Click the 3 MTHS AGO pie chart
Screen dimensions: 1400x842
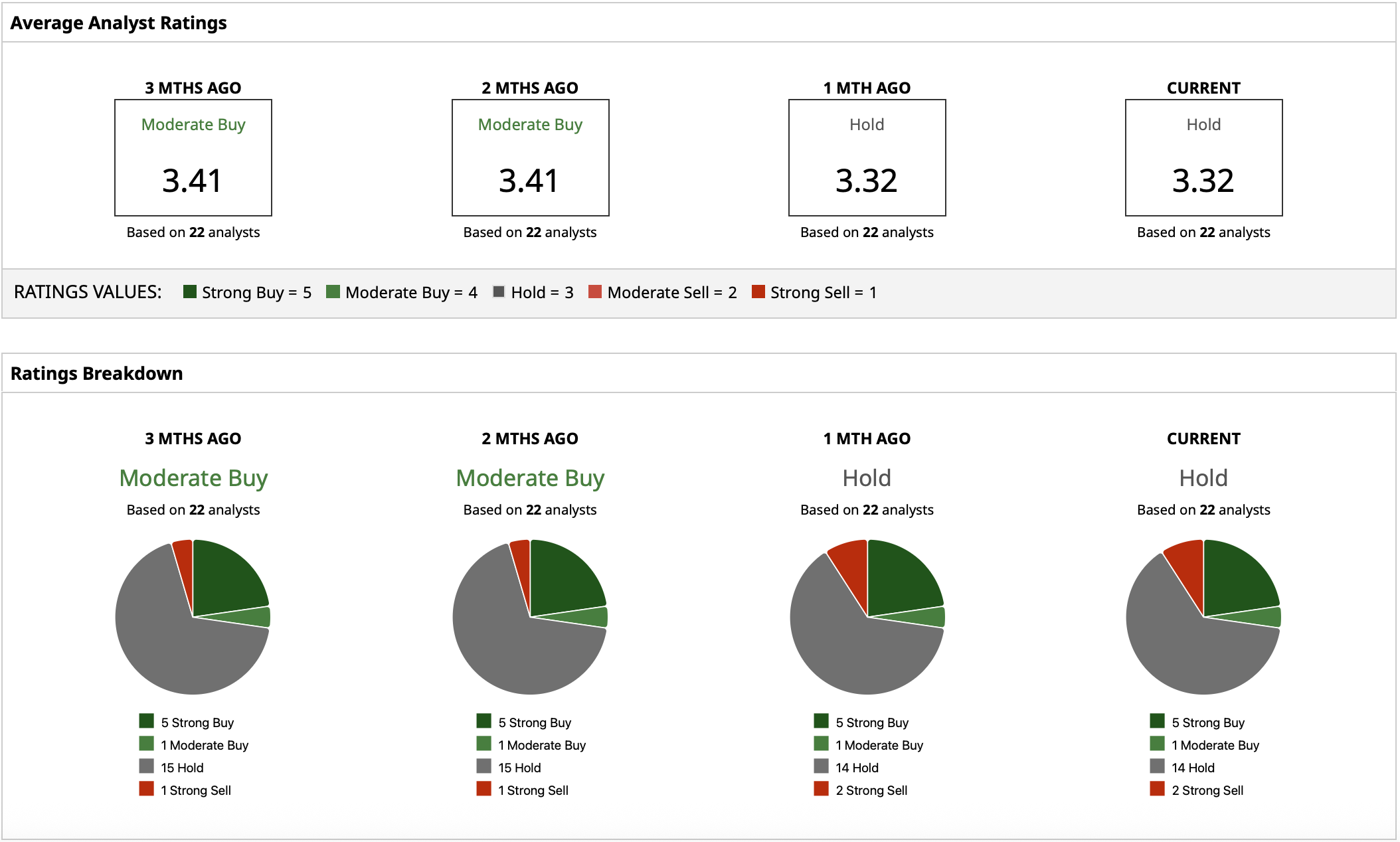pos(193,617)
